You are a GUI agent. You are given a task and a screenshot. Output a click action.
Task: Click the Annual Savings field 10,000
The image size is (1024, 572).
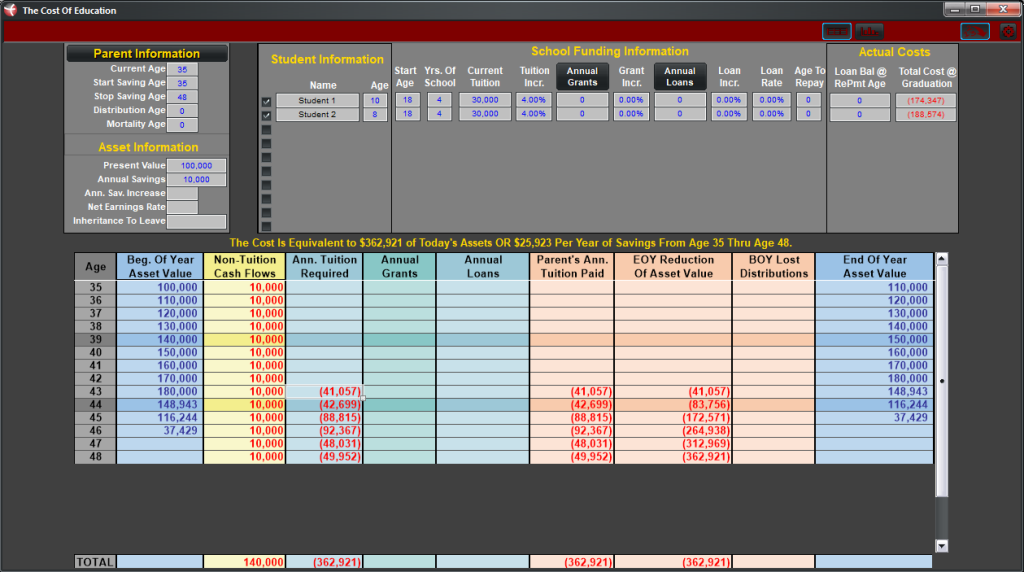197,180
